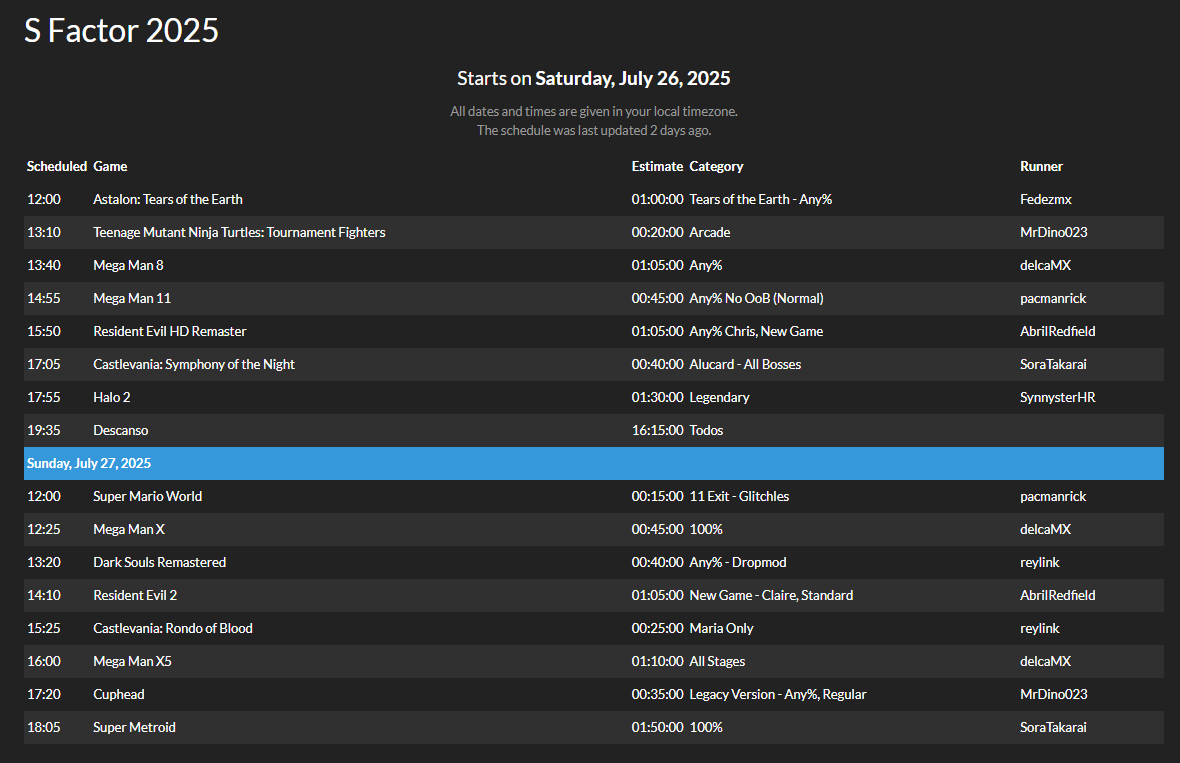Click delcaMX on the Mega Man X5 row
Viewport: 1180px width, 763px height.
[x=1045, y=661]
